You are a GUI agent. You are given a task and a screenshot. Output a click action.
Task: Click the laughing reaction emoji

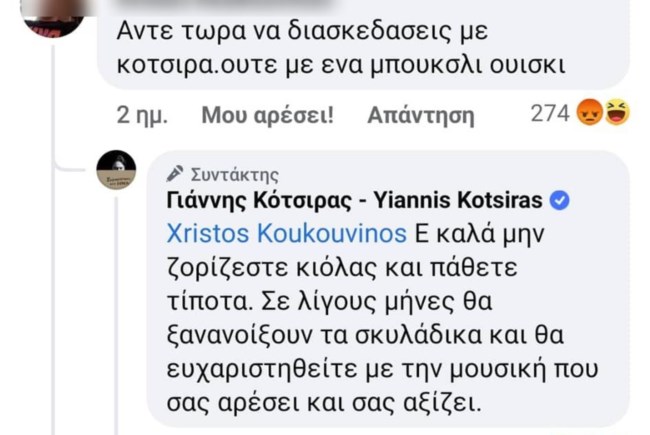(x=616, y=115)
